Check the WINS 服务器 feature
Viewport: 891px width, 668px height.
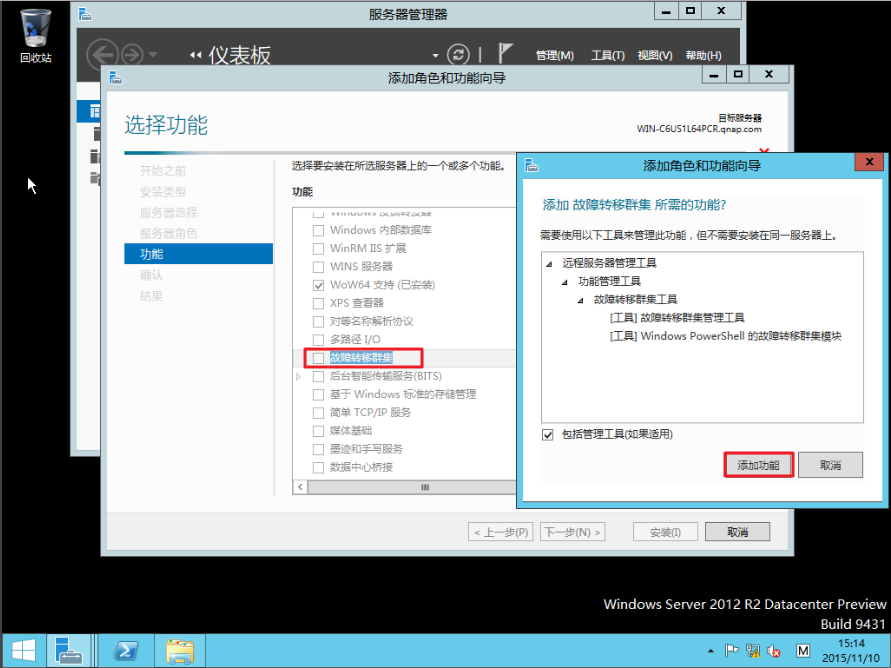click(x=319, y=267)
